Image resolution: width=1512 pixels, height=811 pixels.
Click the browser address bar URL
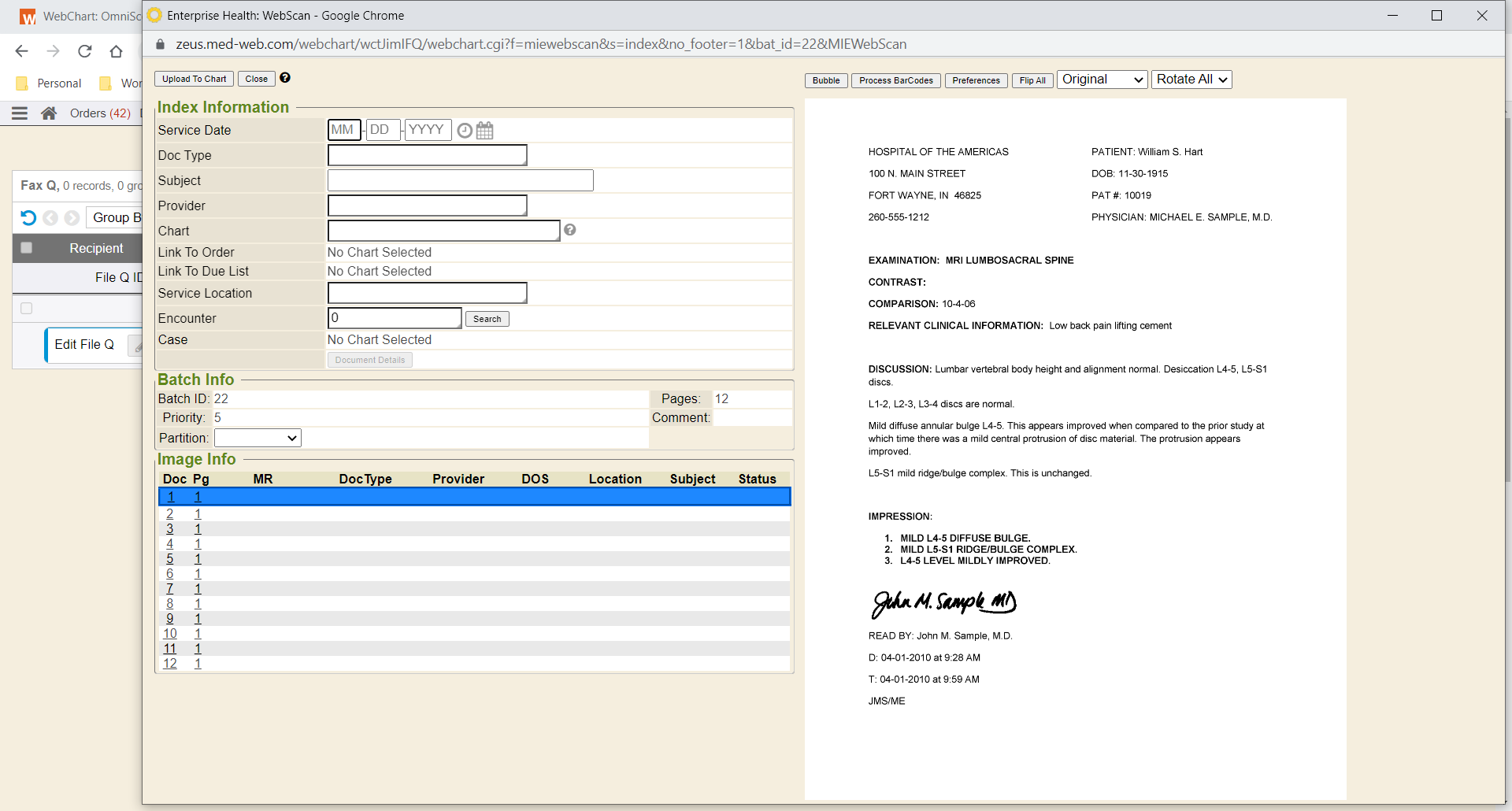(x=541, y=44)
